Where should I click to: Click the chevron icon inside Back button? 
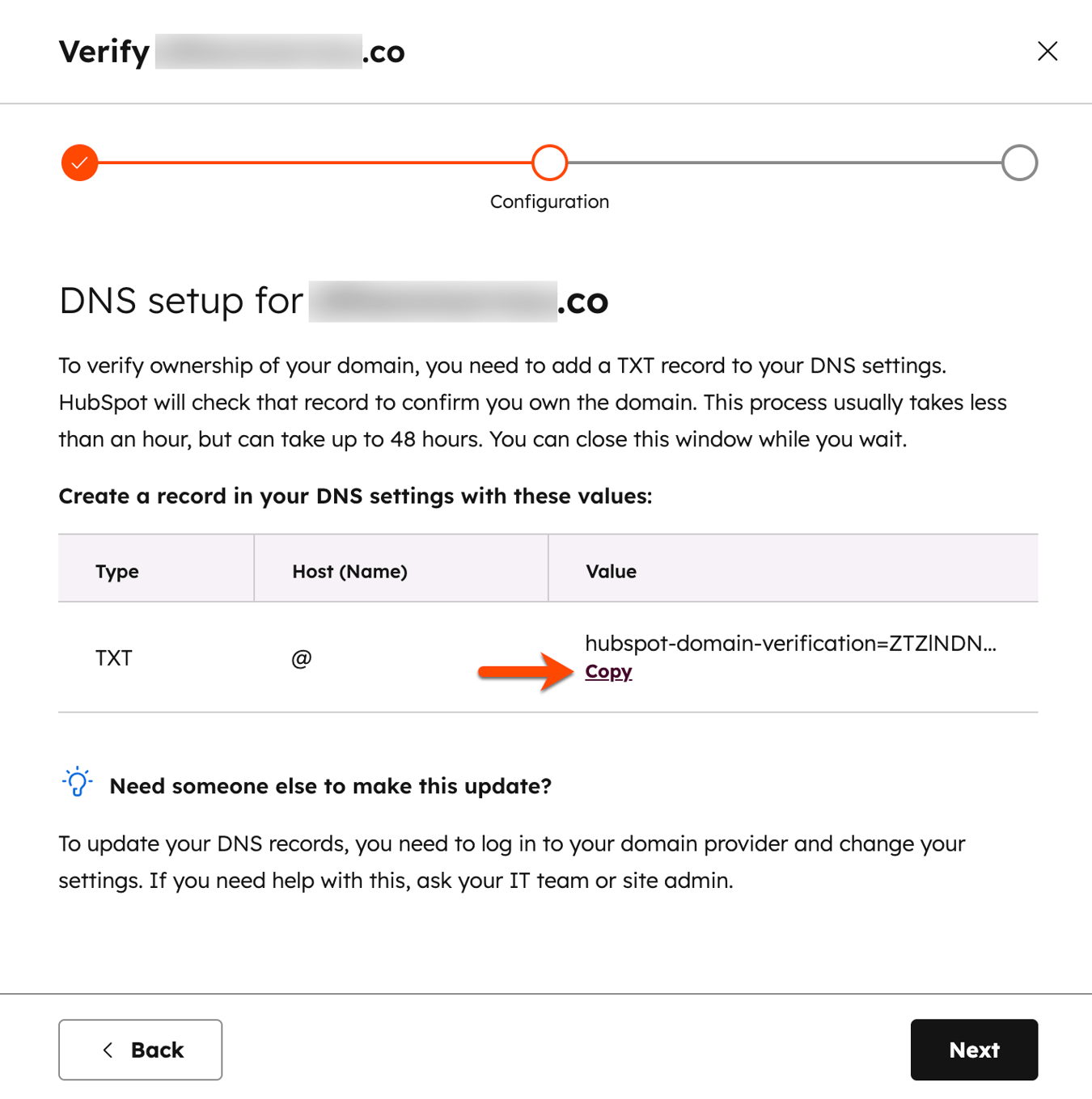point(108,1050)
